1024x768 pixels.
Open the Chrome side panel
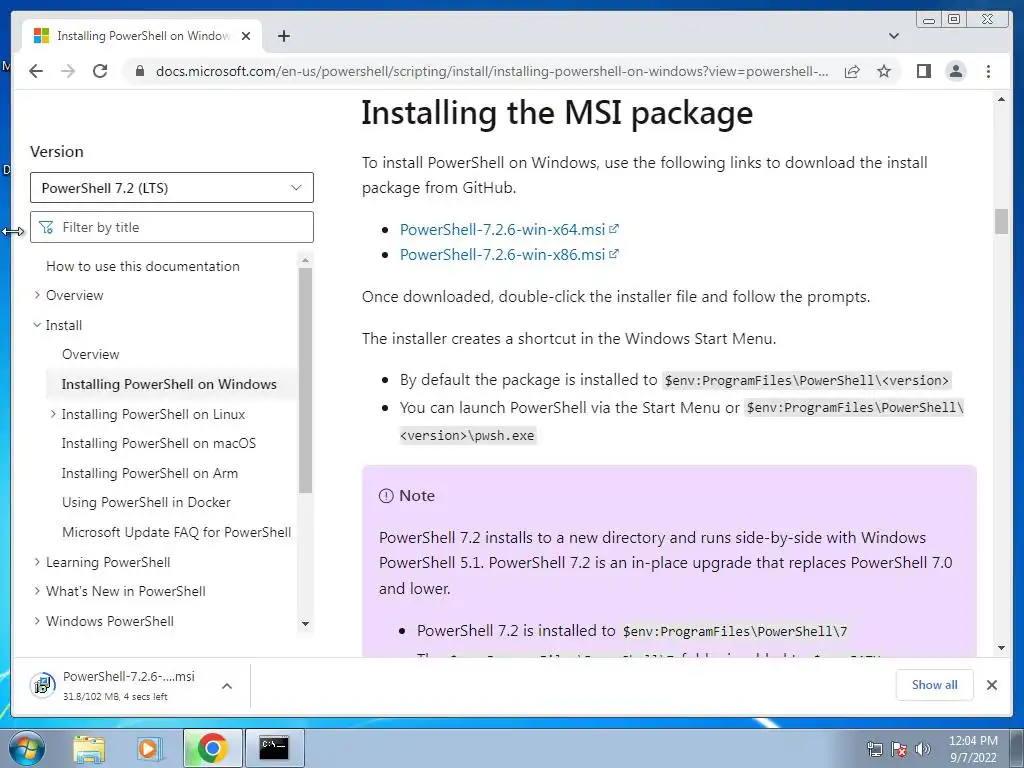(x=923, y=71)
